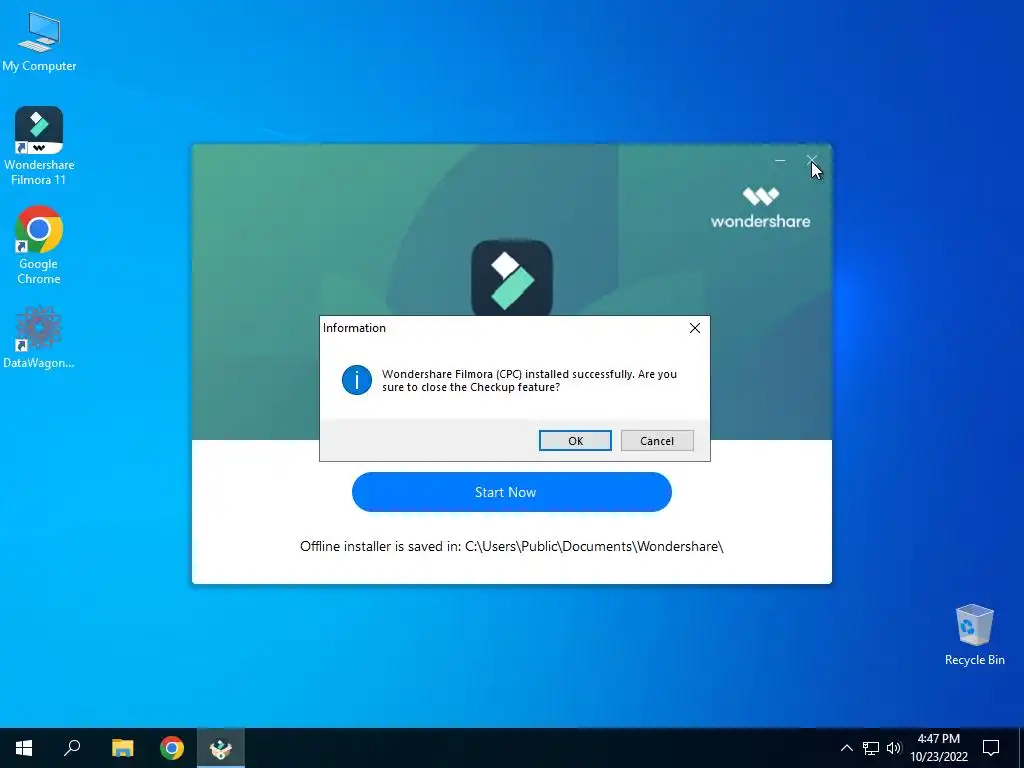1024x768 pixels.
Task: Click the blue info icon in the dialog
Action: (357, 380)
